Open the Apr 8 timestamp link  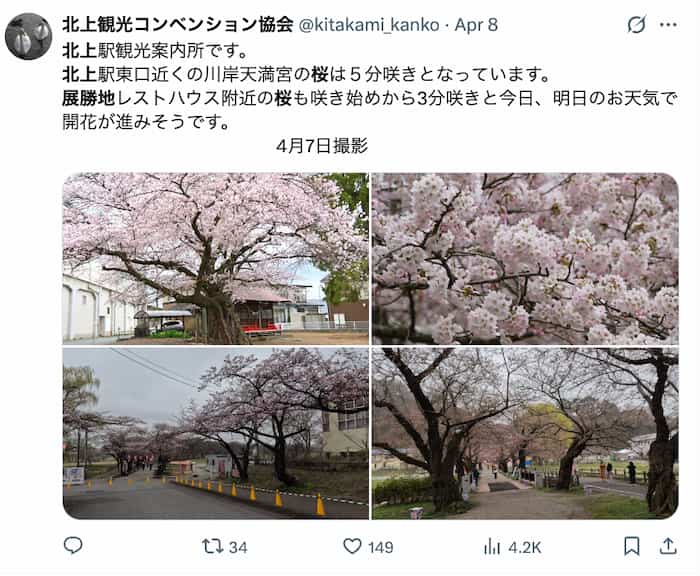point(476,25)
